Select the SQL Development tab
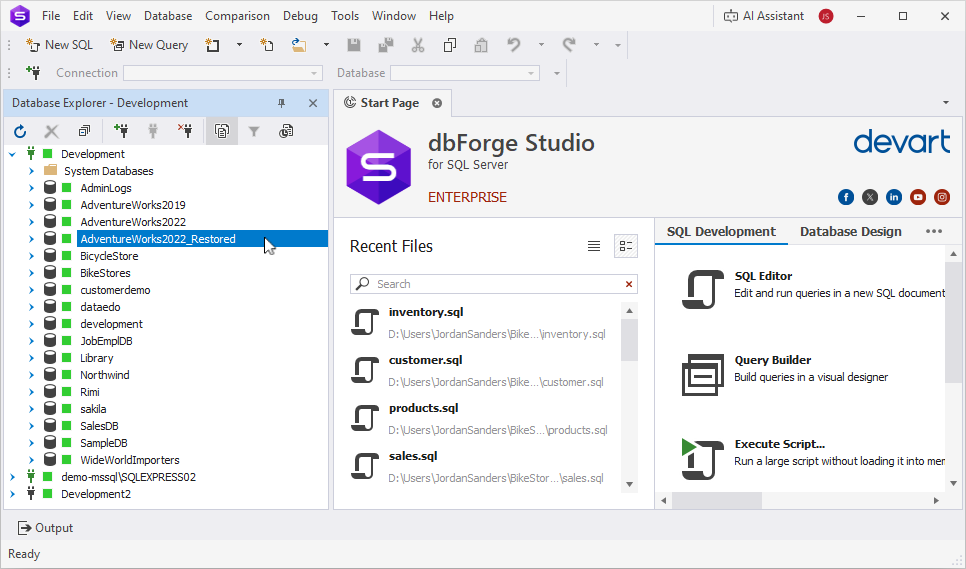 (x=721, y=232)
